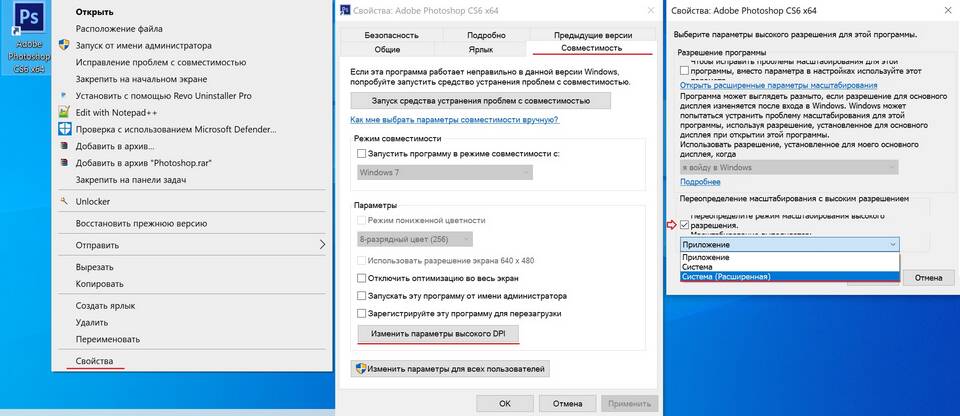Switch to the Общие tab
Image resolution: width=960 pixels, height=416 pixels.
pyautogui.click(x=387, y=49)
